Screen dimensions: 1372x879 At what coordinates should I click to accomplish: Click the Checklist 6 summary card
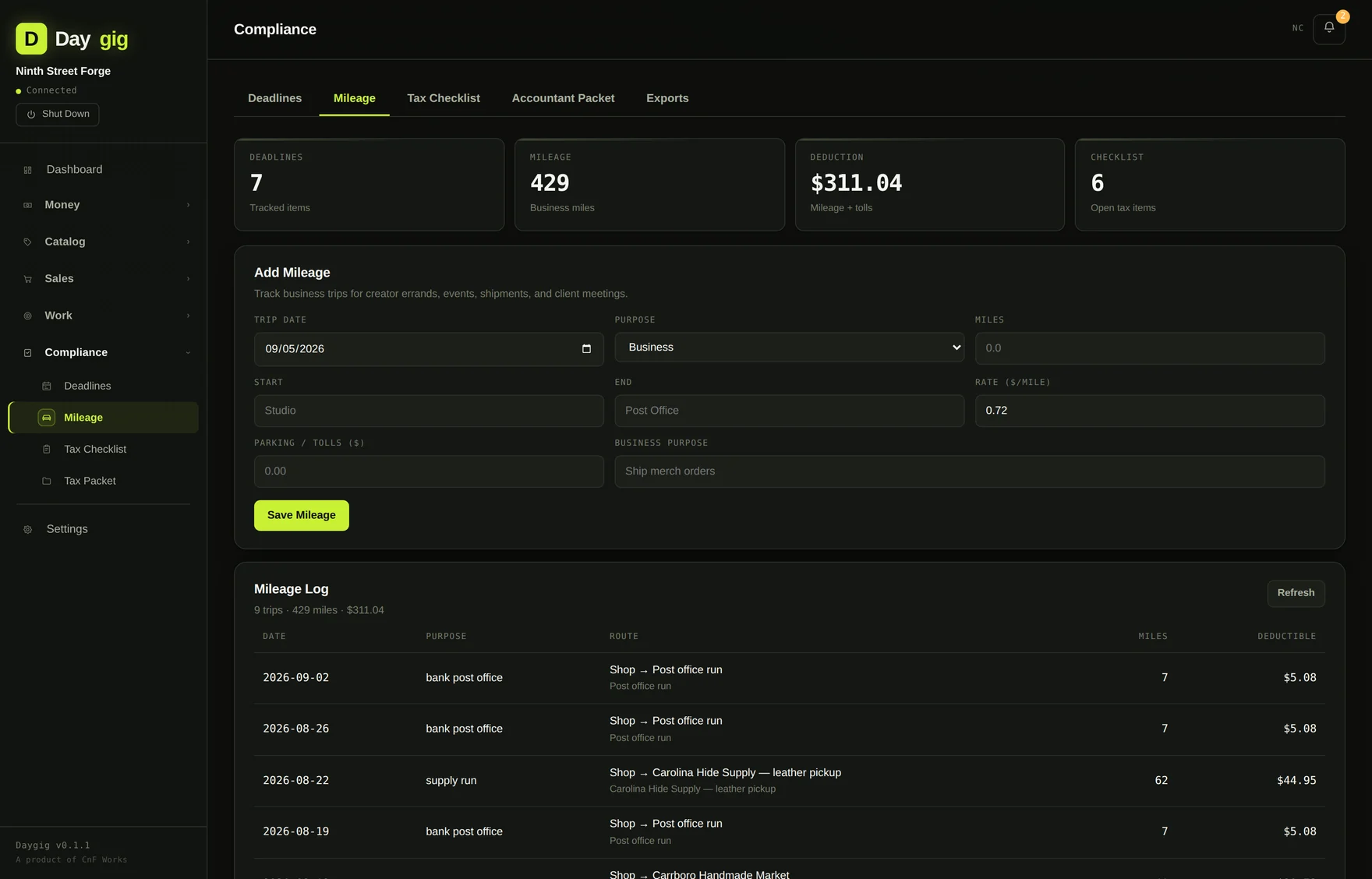click(x=1210, y=185)
